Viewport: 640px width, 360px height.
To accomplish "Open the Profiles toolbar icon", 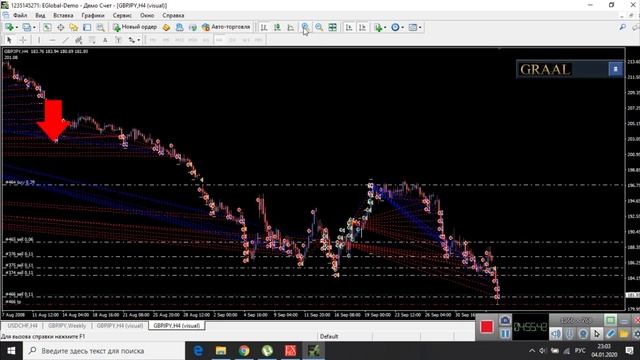I will 26,27.
